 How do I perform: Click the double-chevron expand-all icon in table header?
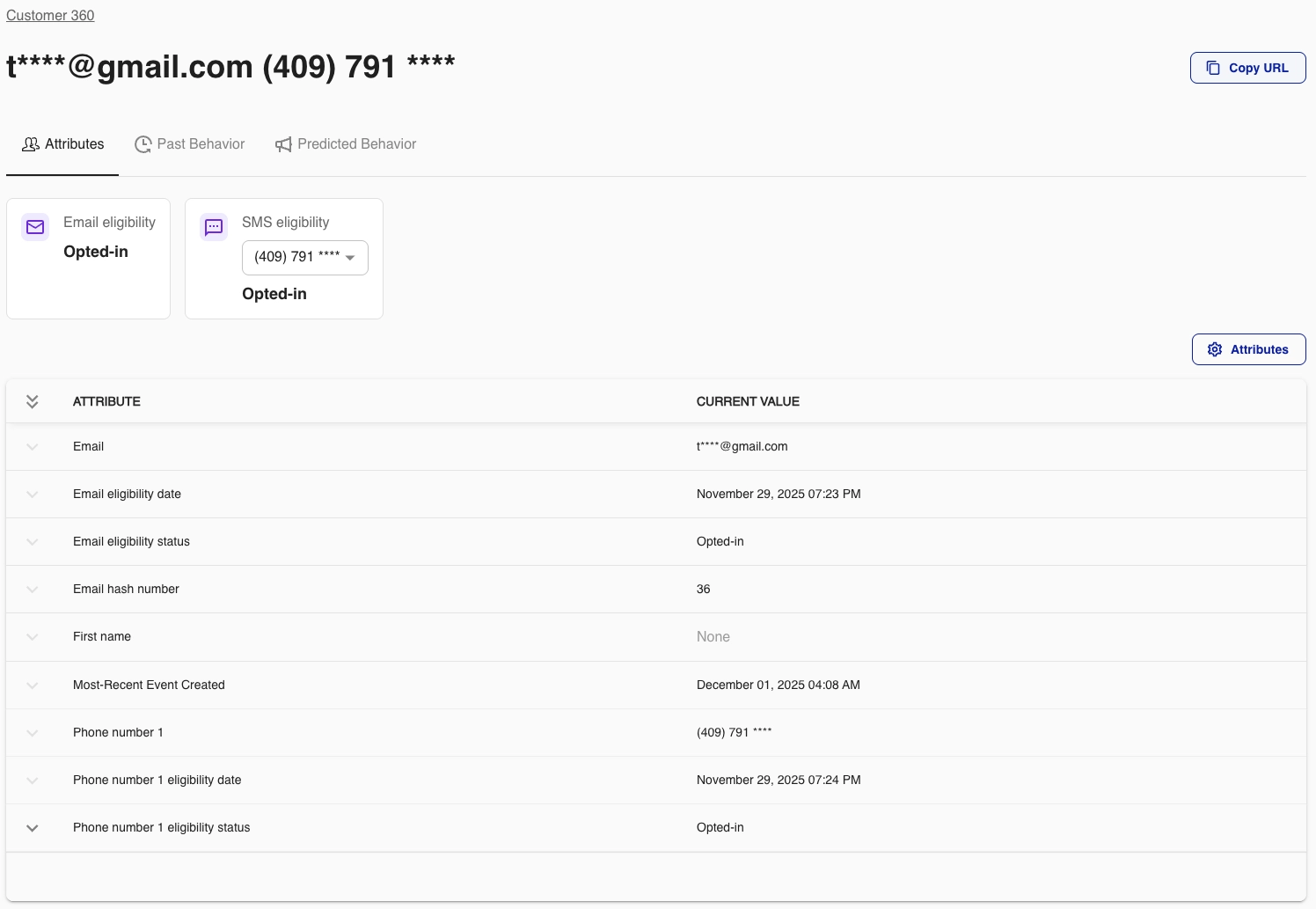(32, 401)
